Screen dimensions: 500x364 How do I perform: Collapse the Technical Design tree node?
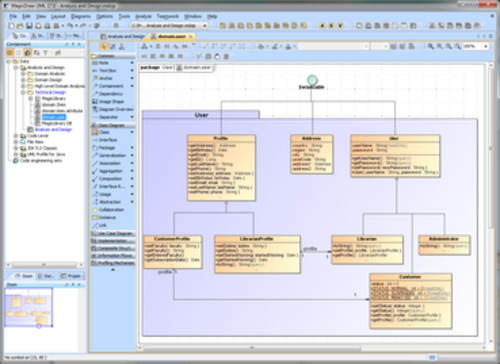point(23,92)
